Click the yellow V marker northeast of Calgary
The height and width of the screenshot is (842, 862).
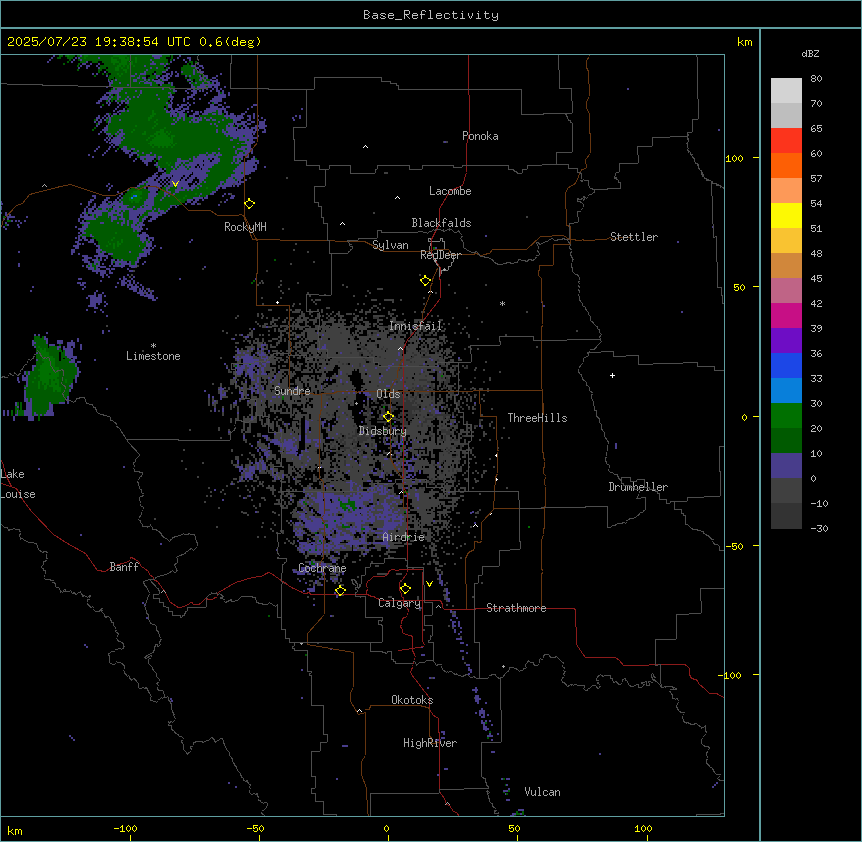tap(429, 584)
